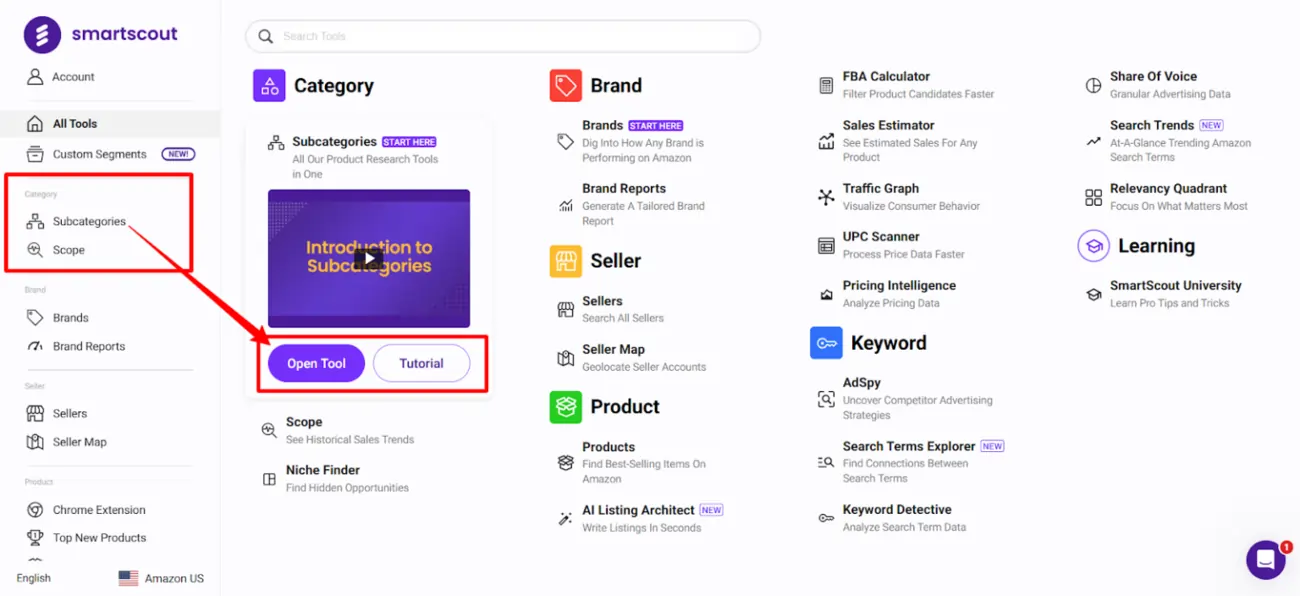Open the English language selector

33,578
